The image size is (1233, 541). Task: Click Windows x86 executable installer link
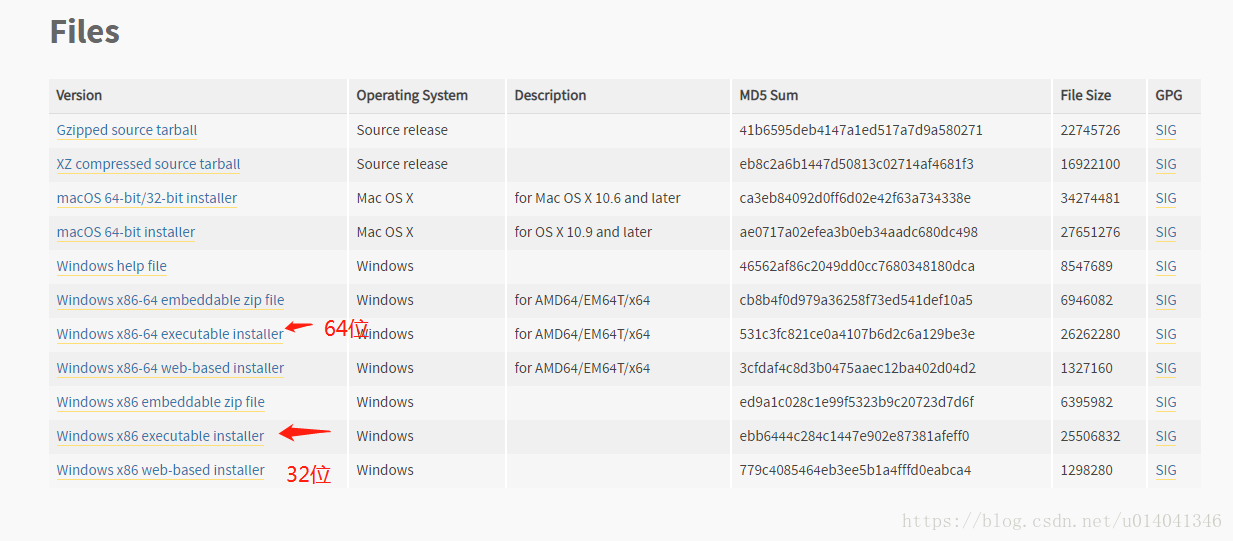tap(161, 436)
